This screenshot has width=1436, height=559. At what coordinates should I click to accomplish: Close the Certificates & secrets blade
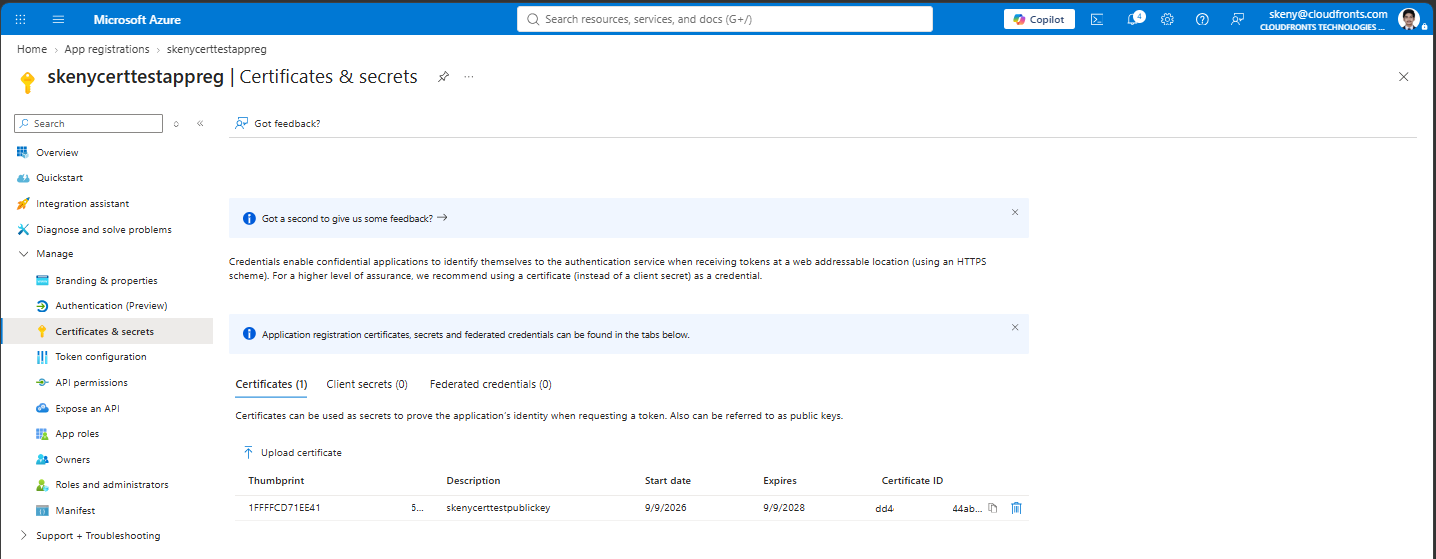[x=1403, y=77]
